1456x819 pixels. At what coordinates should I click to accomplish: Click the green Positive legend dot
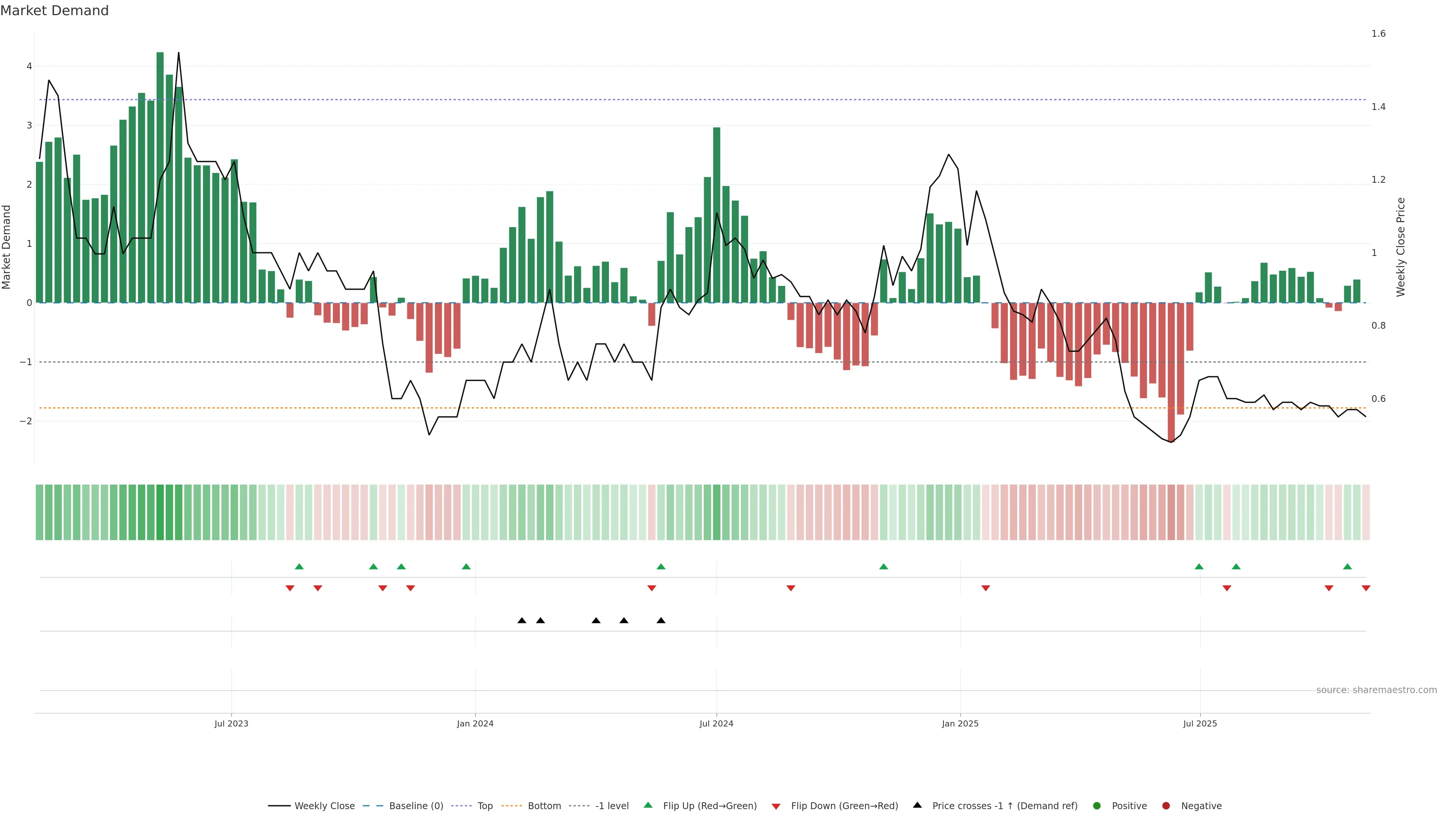[x=1097, y=805]
